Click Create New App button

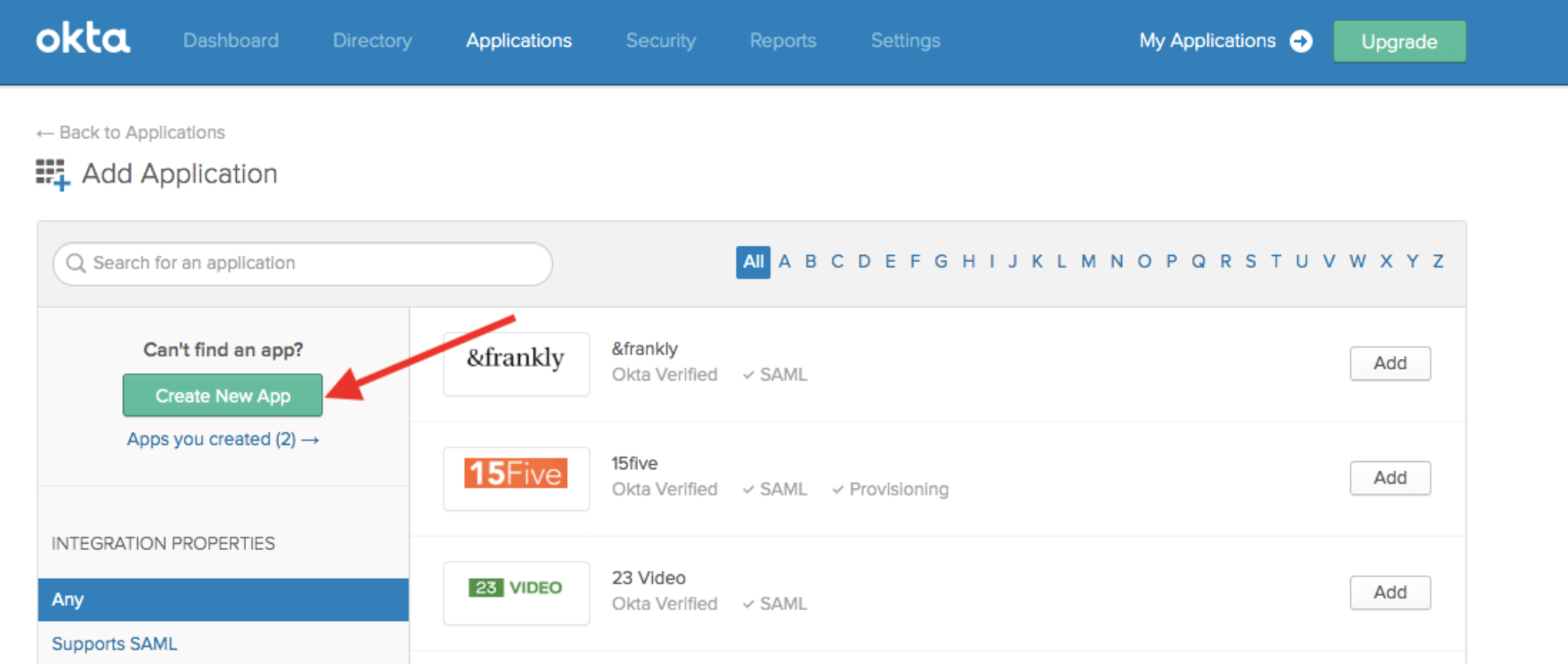pos(222,395)
